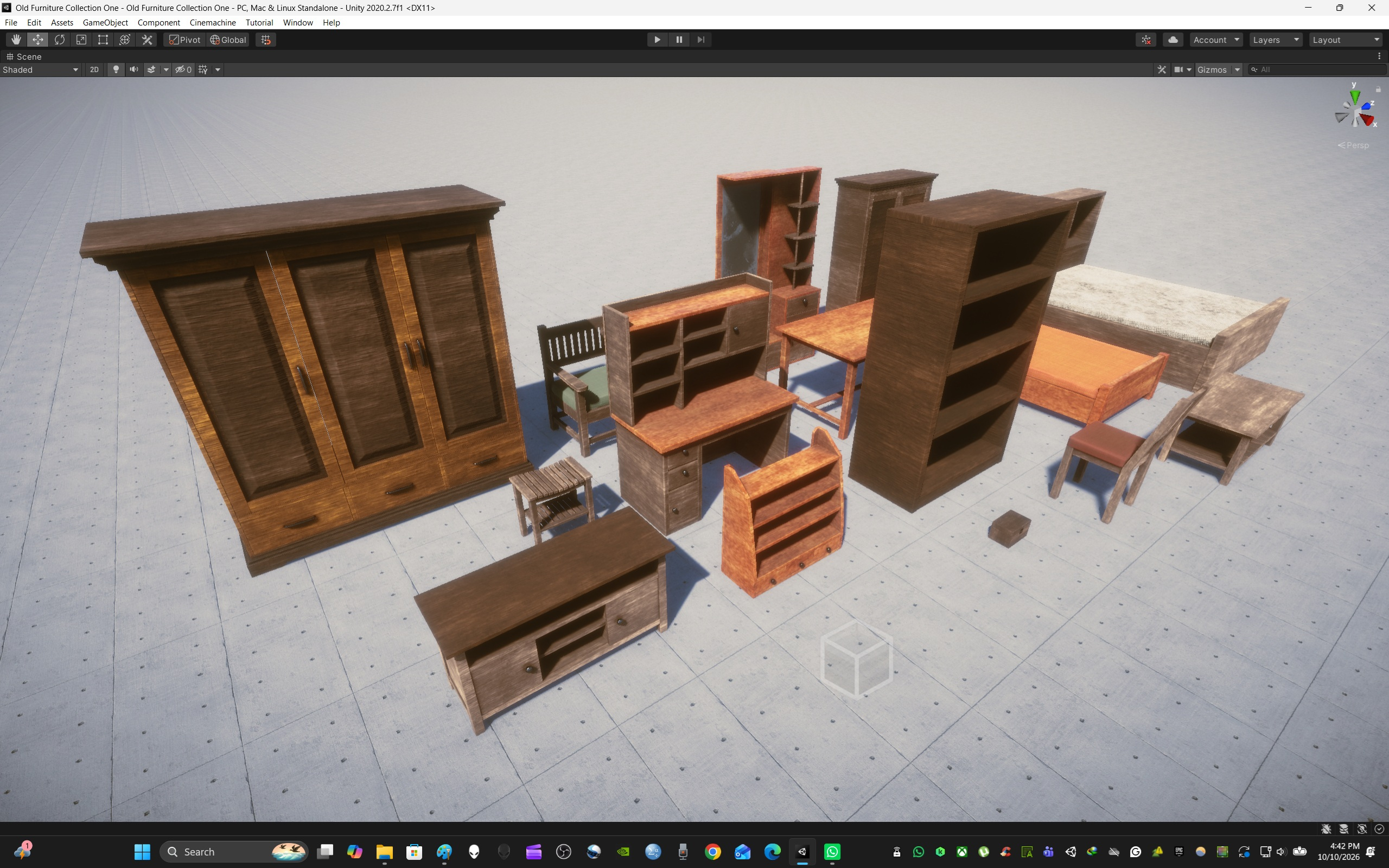This screenshot has height=868, width=1389.
Task: Toggle hidden objects visibility count
Action: pos(183,69)
